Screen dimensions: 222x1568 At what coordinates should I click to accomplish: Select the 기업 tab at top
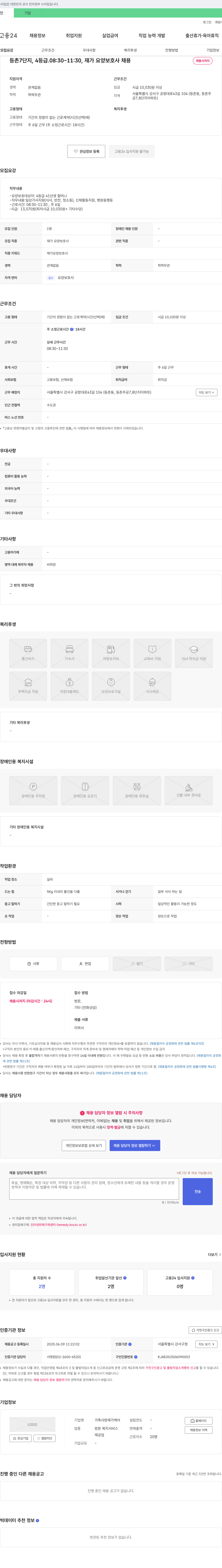click(x=27, y=13)
